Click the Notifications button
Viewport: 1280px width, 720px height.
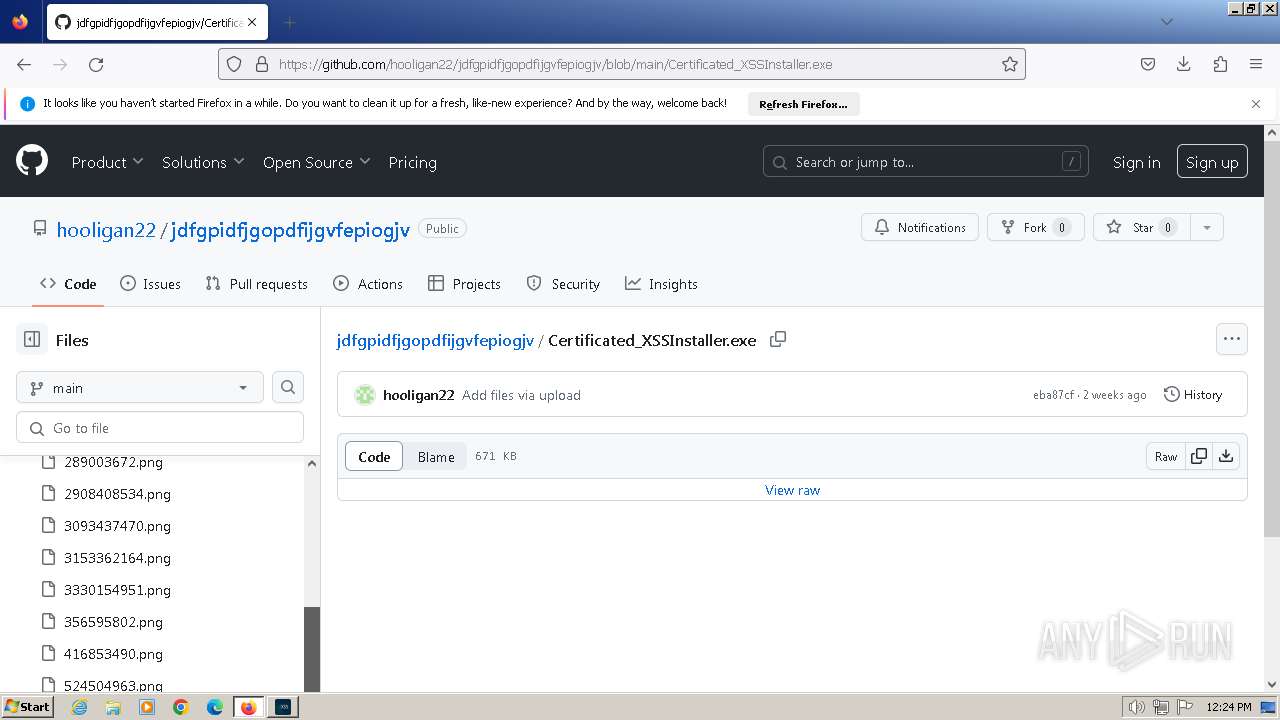coord(920,227)
